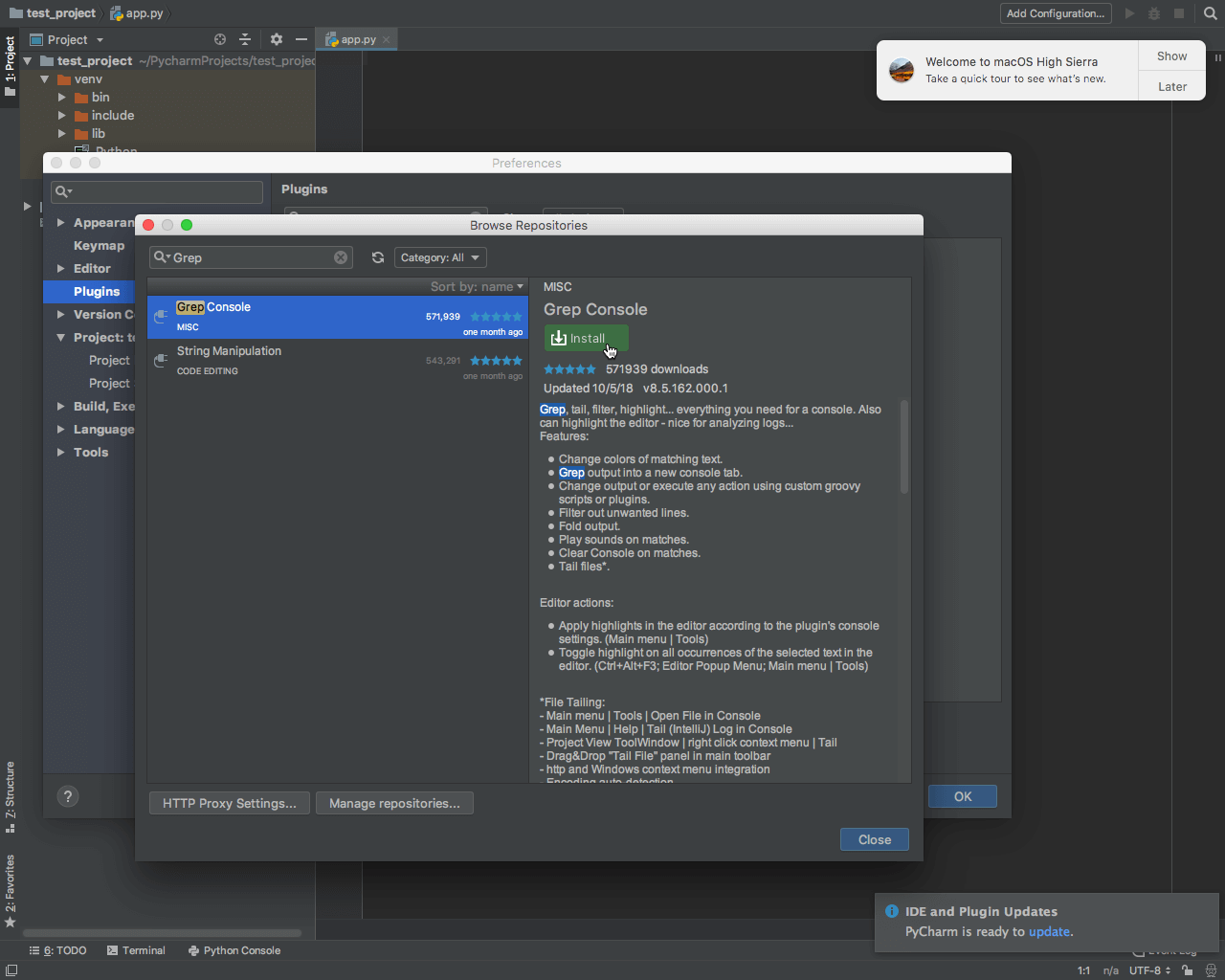Open the Terminal tool window tab
This screenshot has width=1225, height=980.
(136, 950)
